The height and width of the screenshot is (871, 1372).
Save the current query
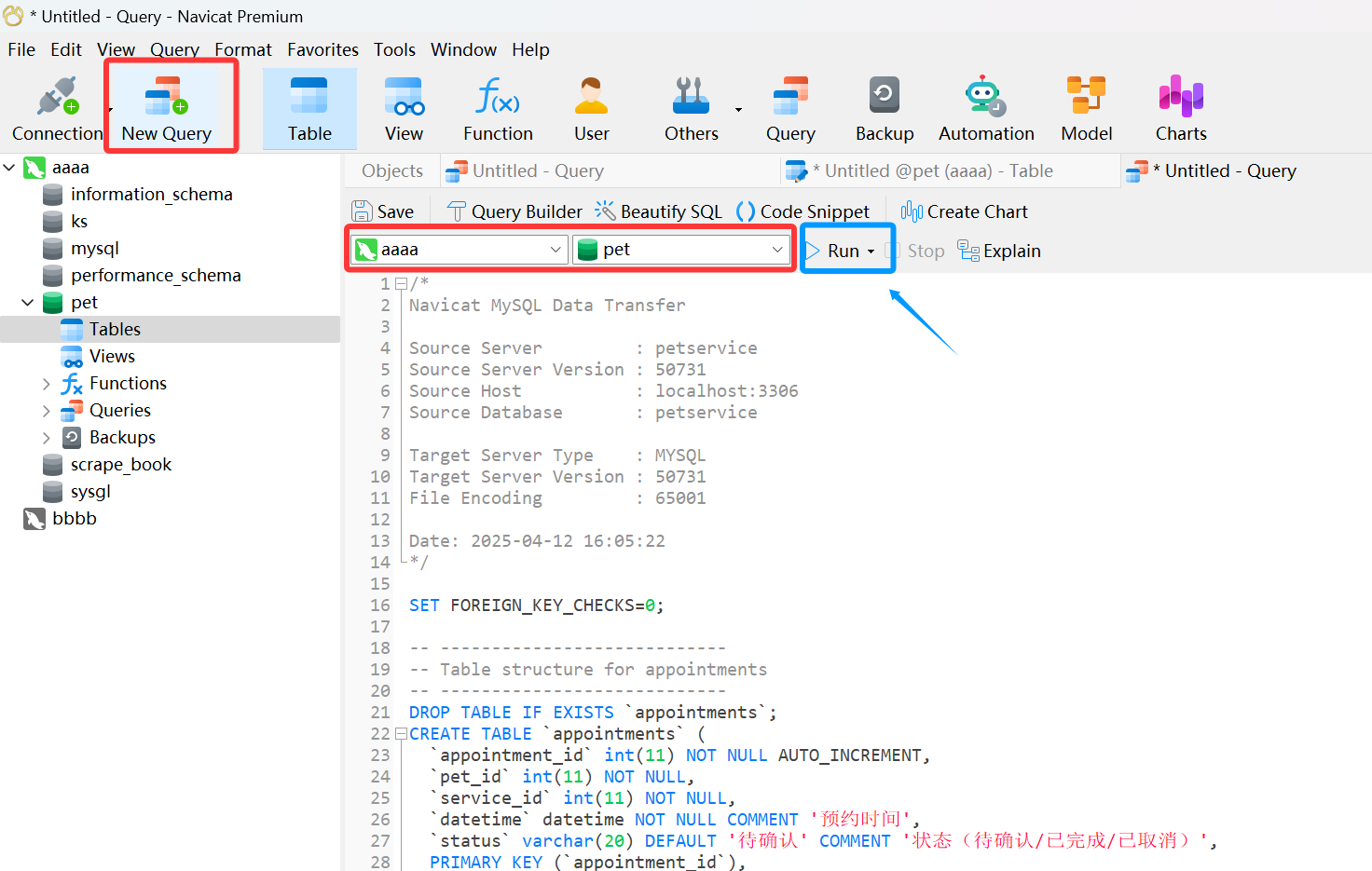(x=382, y=211)
